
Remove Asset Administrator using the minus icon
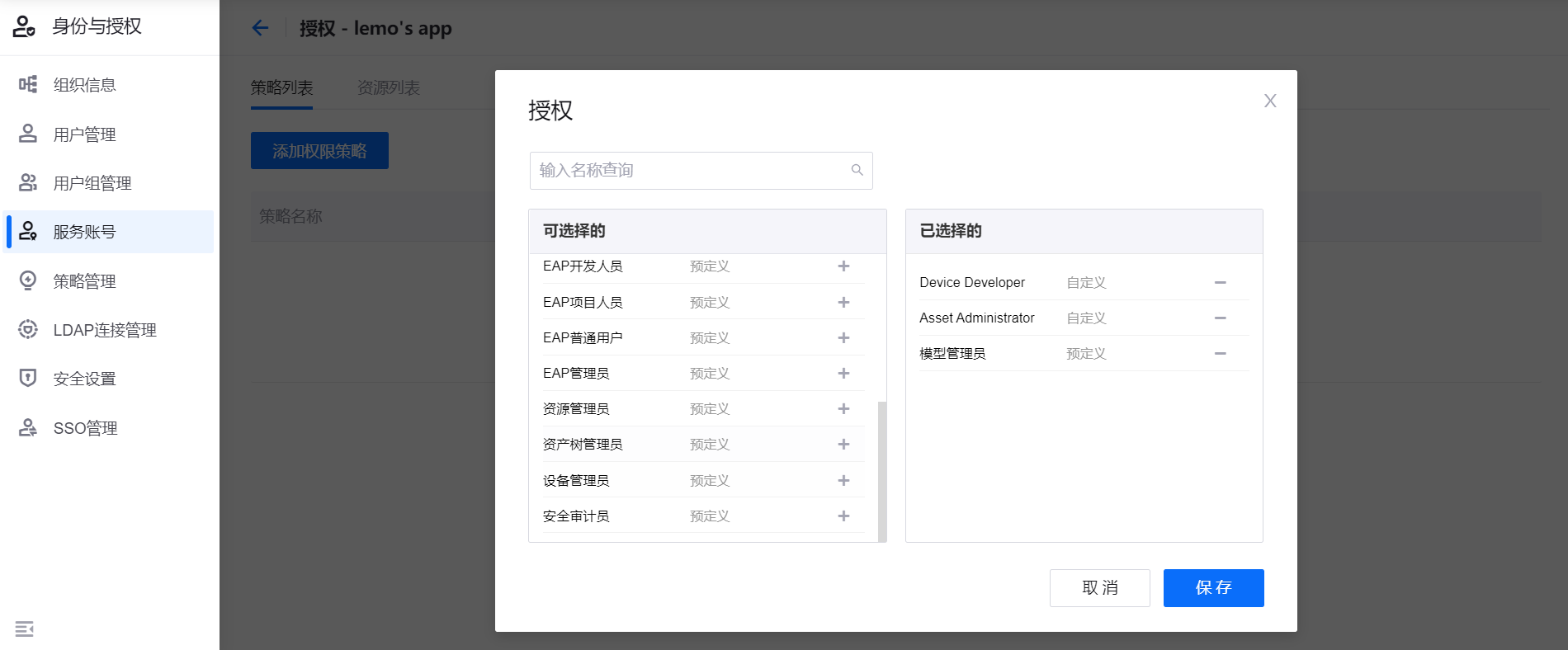click(1220, 318)
